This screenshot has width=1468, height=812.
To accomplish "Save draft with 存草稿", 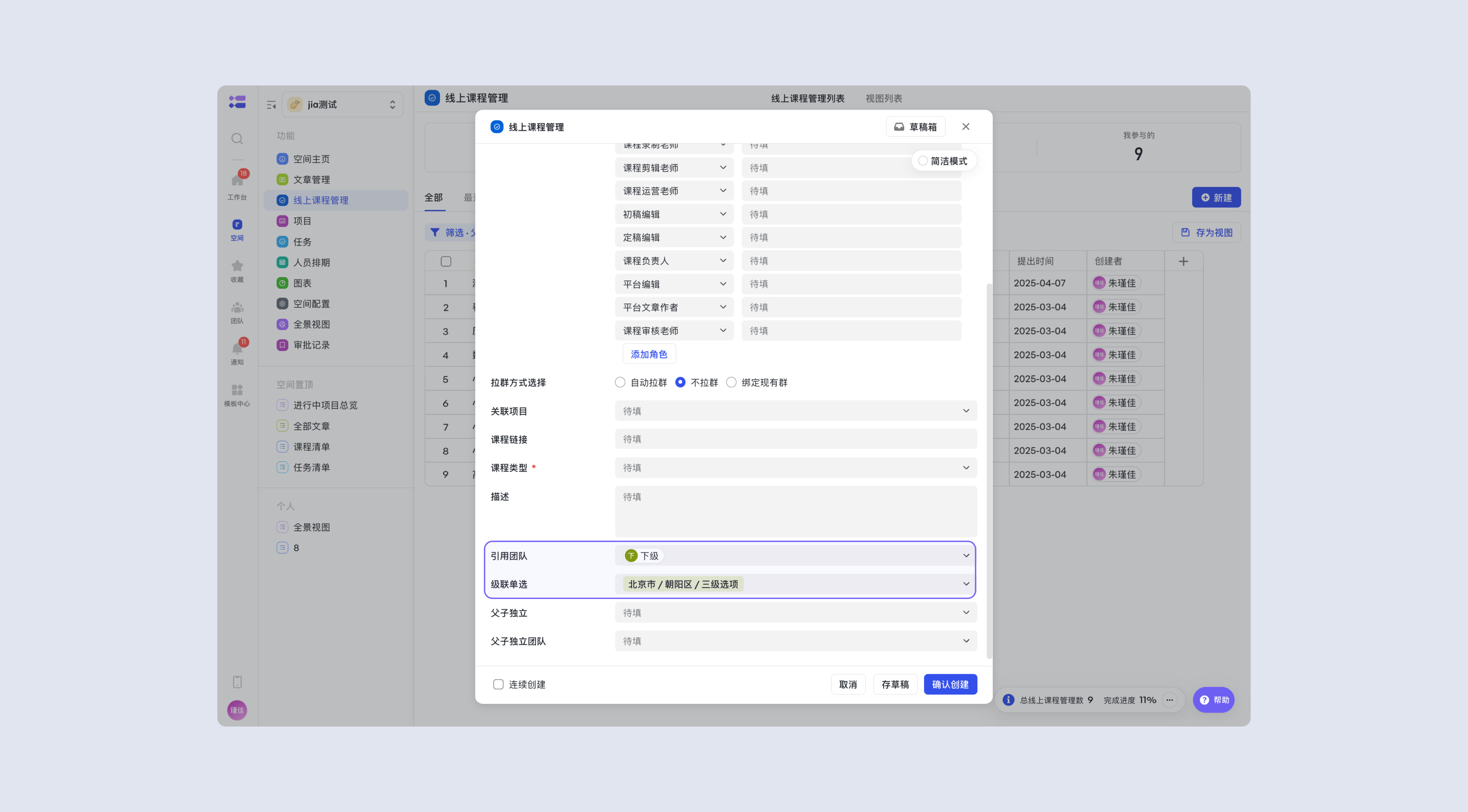I will click(895, 684).
